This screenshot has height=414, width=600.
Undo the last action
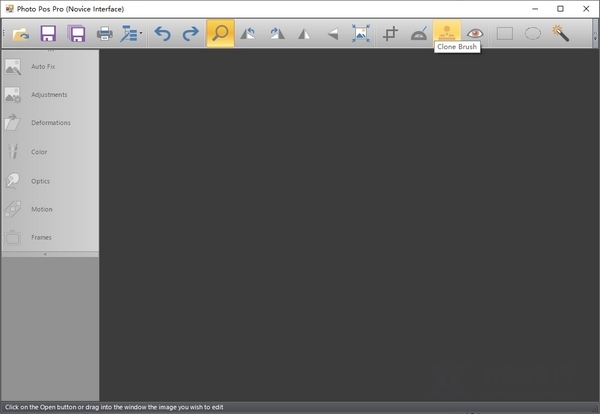[x=162, y=34]
